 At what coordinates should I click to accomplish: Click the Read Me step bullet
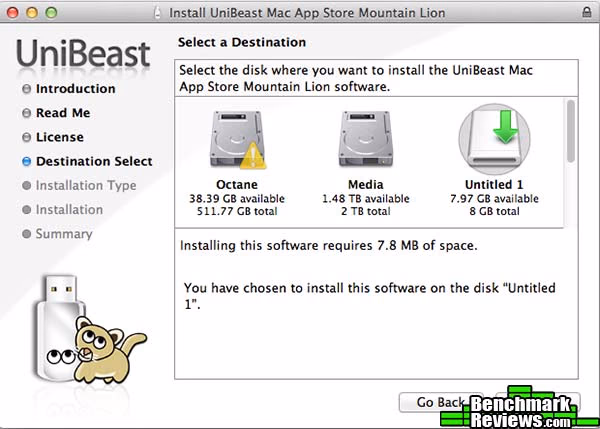pyautogui.click(x=26, y=113)
